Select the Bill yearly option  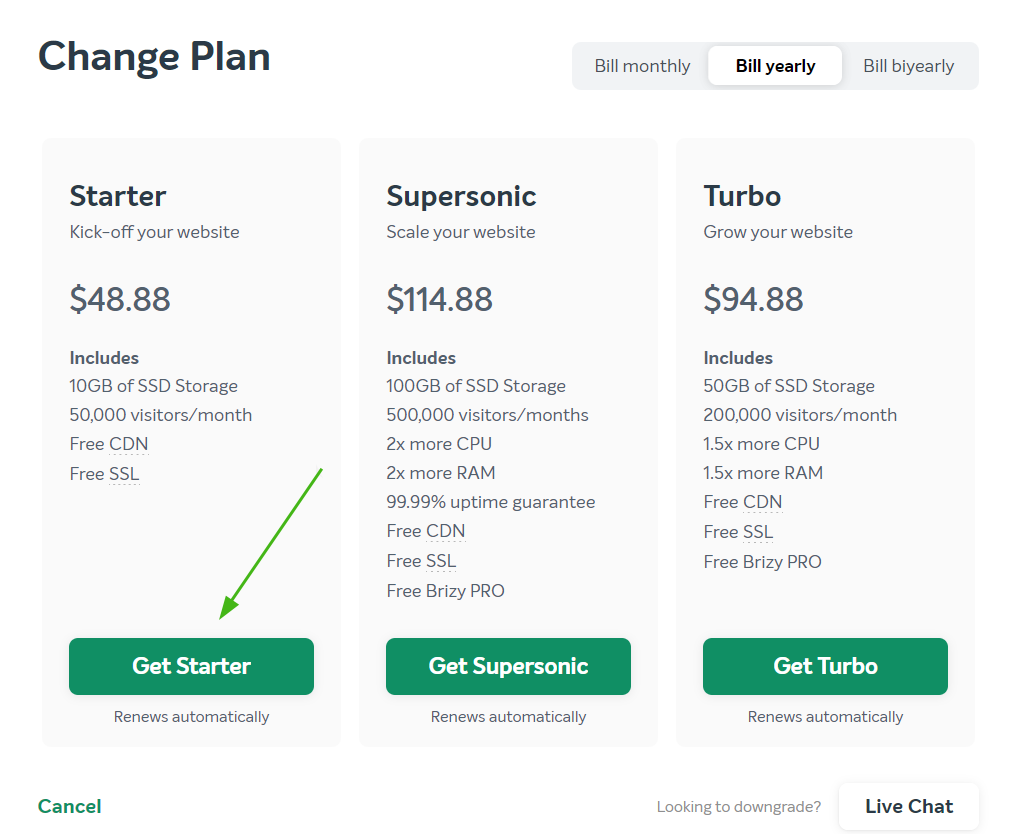(775, 66)
